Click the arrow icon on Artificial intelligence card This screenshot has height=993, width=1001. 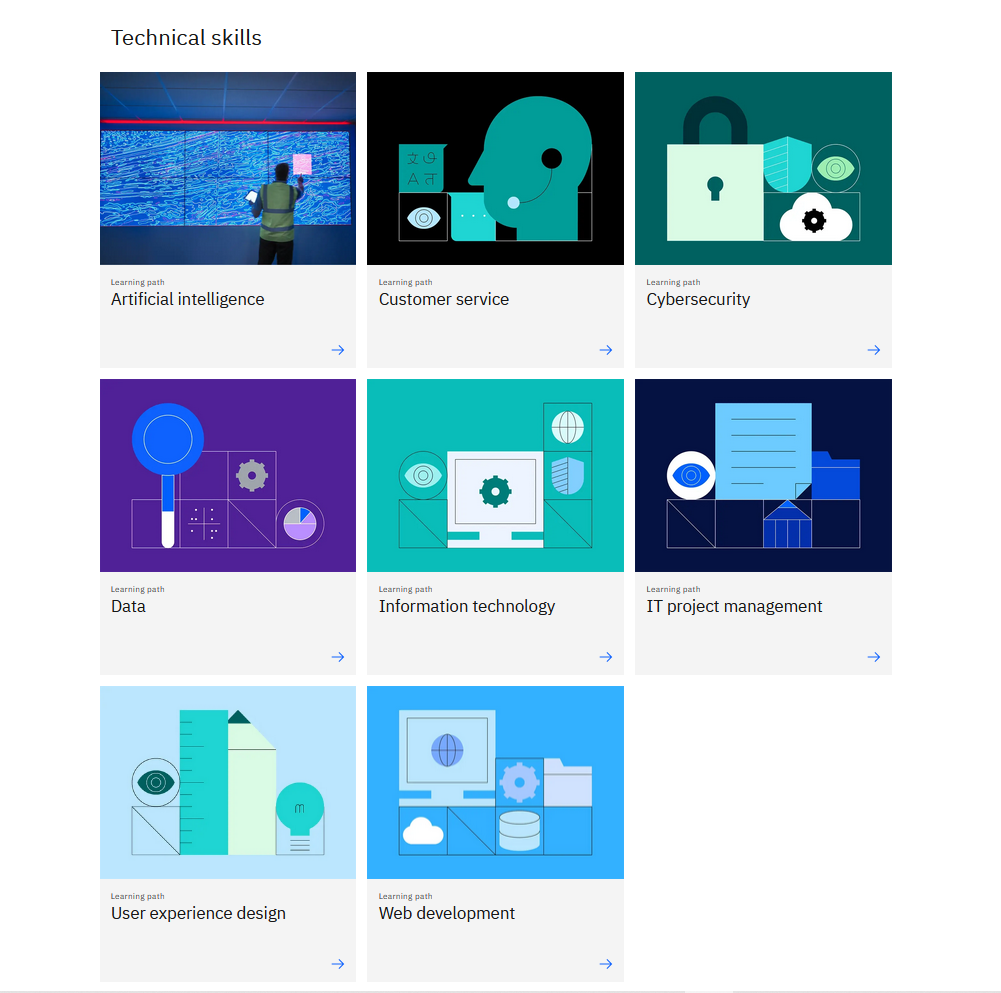pos(338,350)
